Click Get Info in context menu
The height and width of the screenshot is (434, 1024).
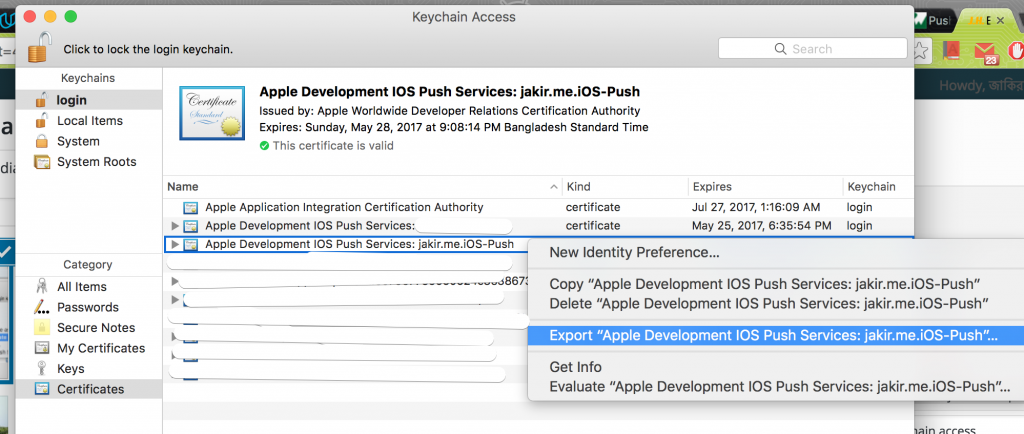pyautogui.click(x=575, y=367)
